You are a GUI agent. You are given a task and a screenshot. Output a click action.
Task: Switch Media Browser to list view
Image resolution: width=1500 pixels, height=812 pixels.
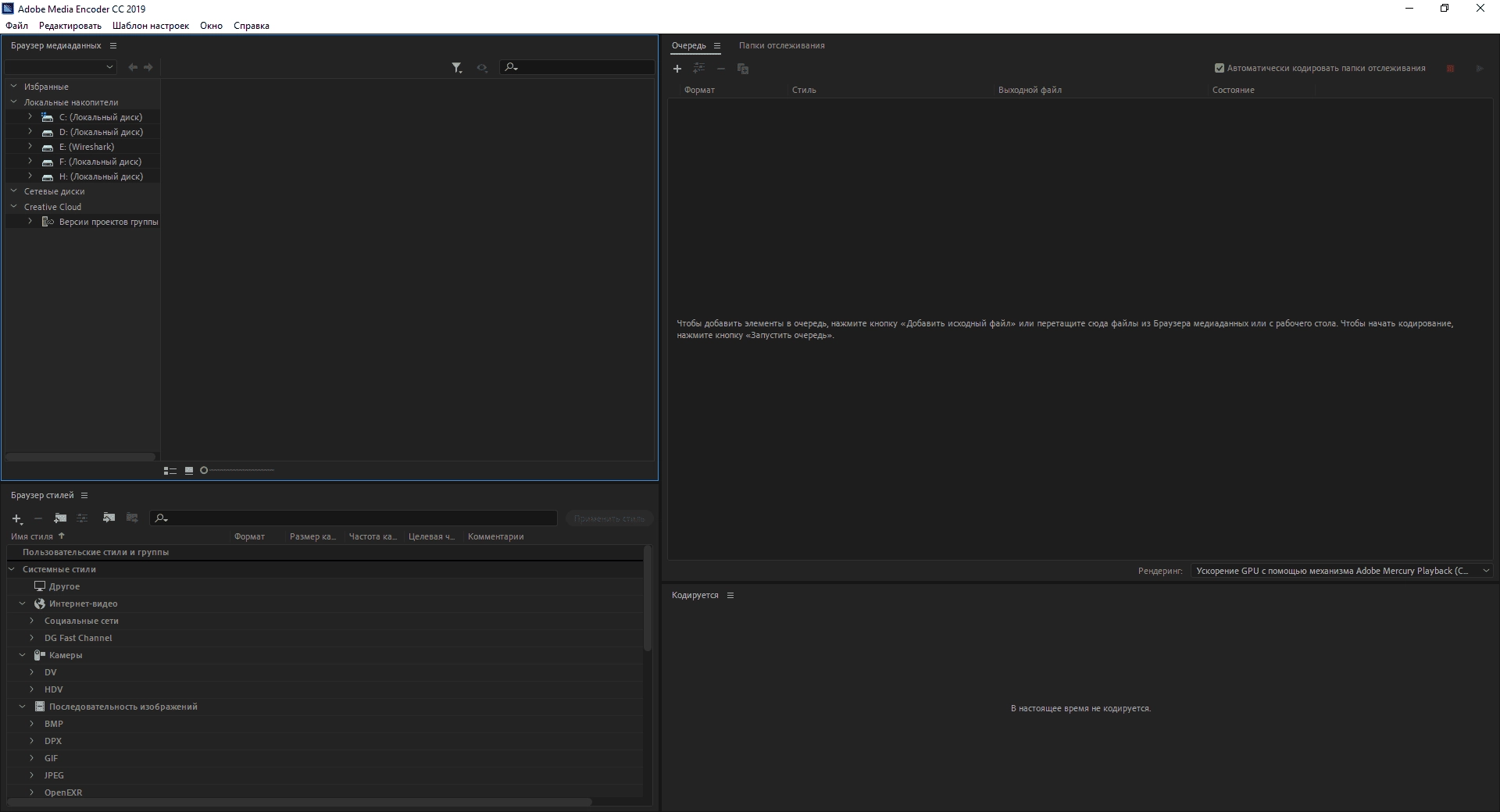170,471
